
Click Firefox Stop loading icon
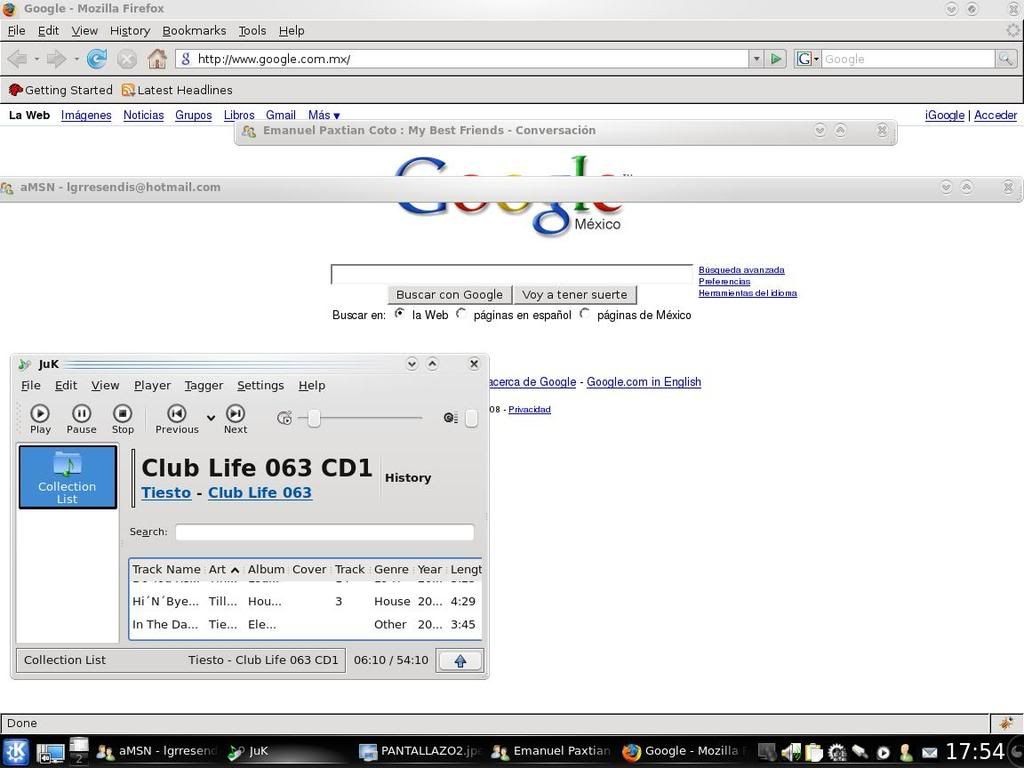tap(127, 59)
